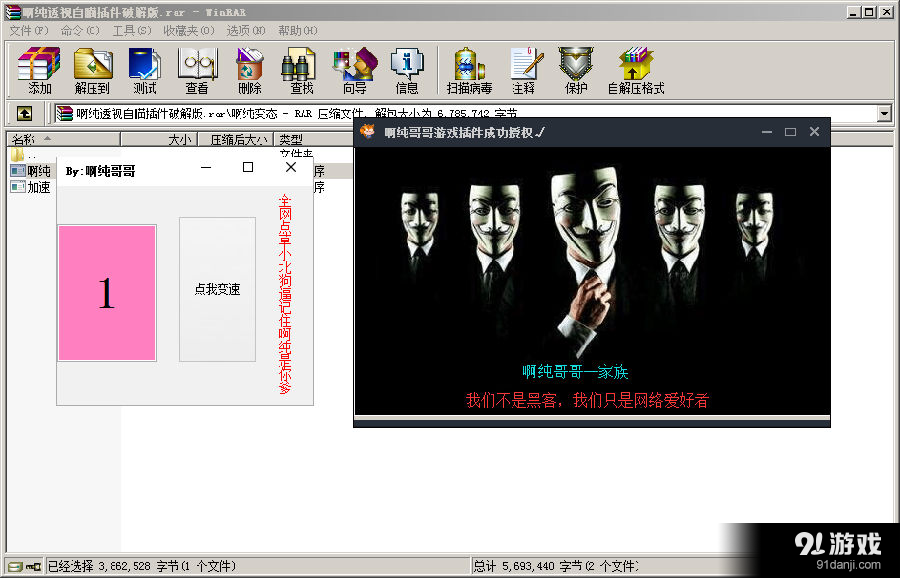900x578 pixels.
Task: Close the By:啊纯哥哥 window
Action: (291, 168)
